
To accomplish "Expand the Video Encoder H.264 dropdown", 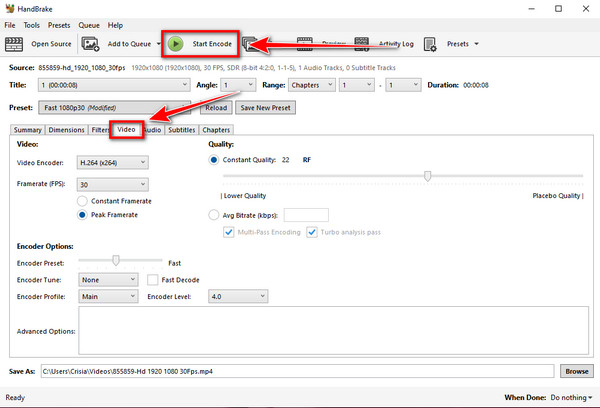I will [112, 163].
